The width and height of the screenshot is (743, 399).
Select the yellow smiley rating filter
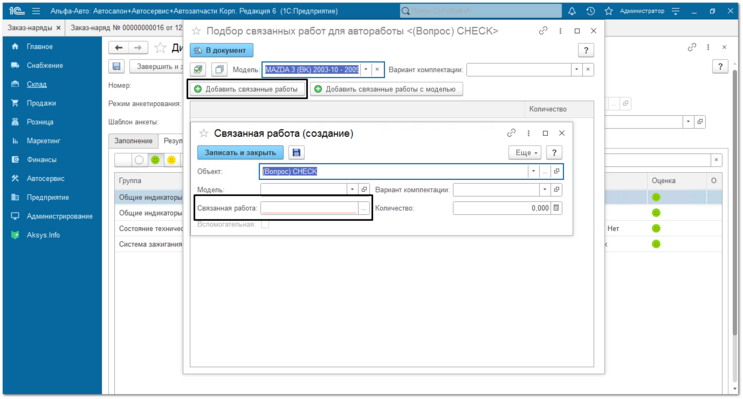pos(171,160)
